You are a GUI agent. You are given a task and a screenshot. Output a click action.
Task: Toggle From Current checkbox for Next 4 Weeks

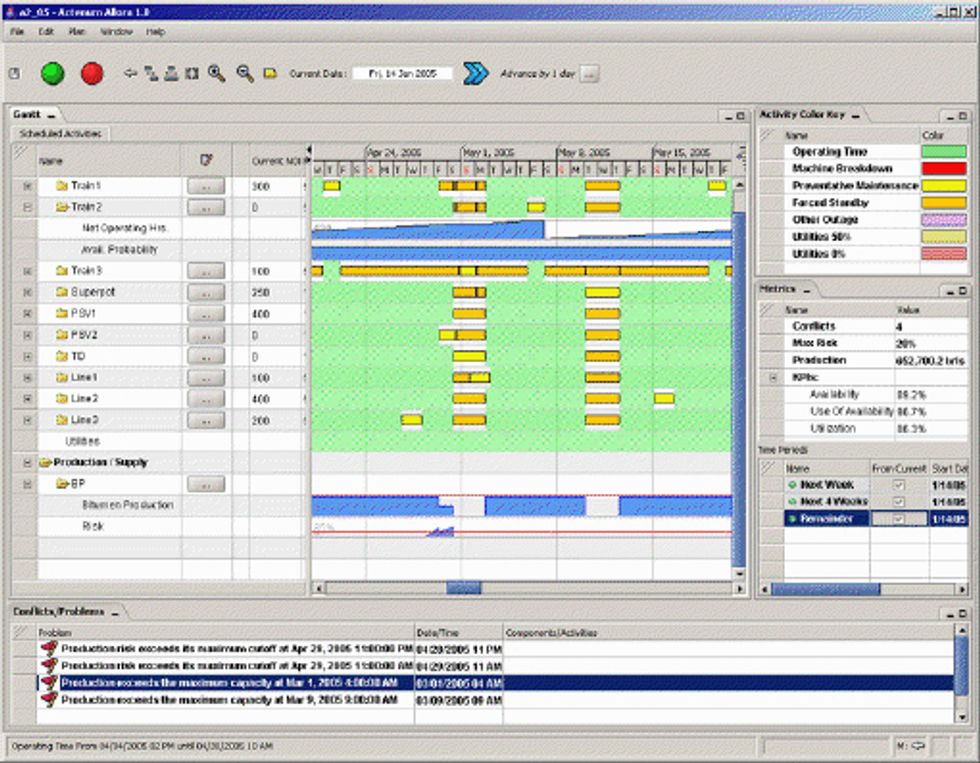tap(898, 502)
